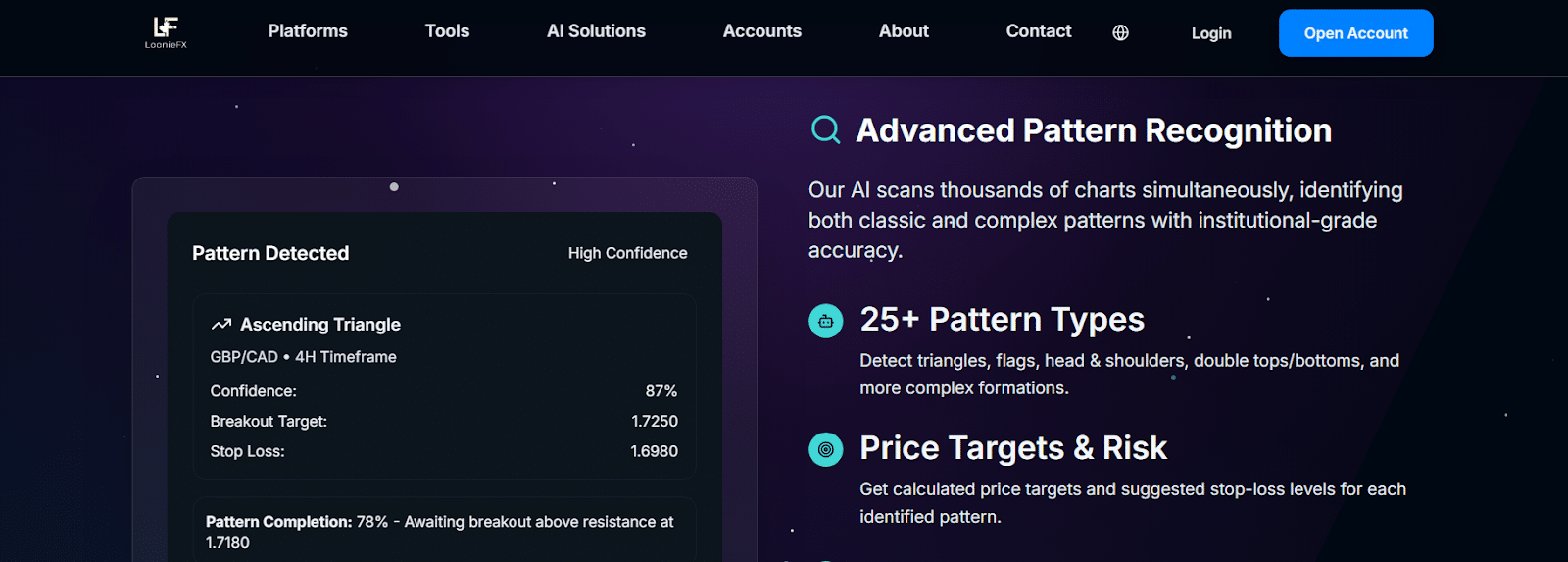Expand the AI Solutions navigation menu
1568x562 pixels.
click(x=596, y=31)
